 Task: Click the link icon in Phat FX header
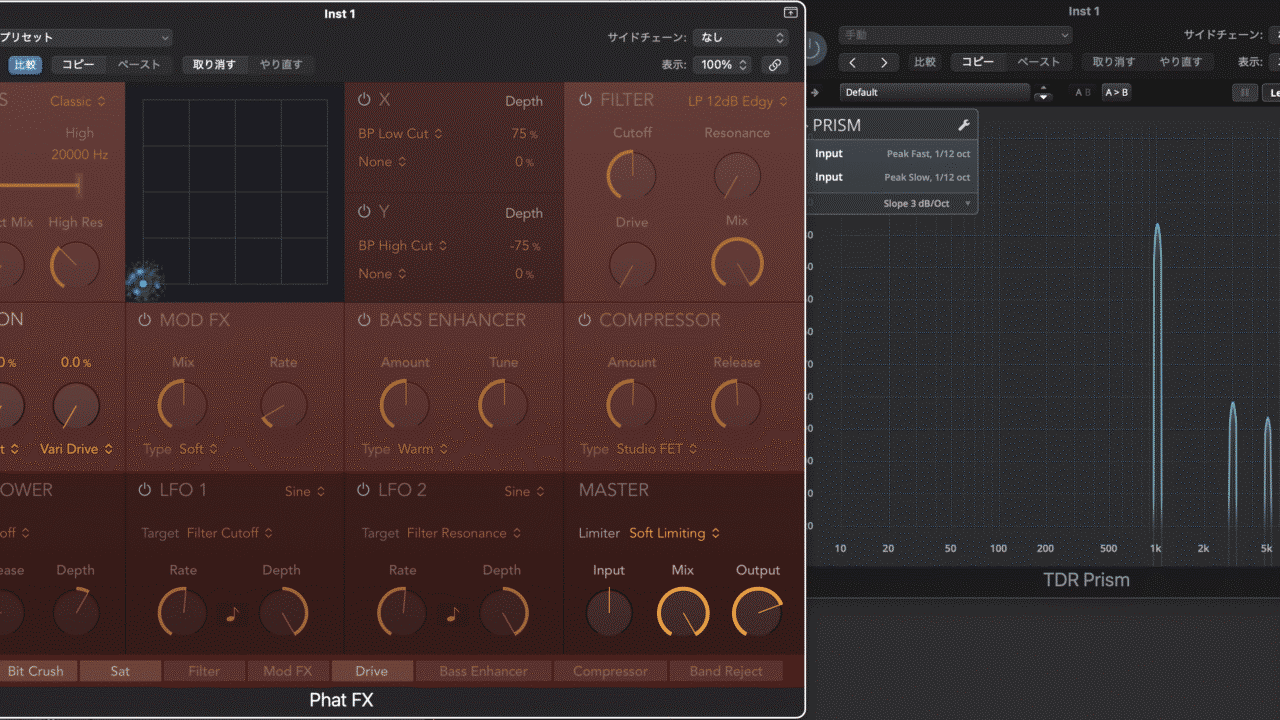click(774, 65)
